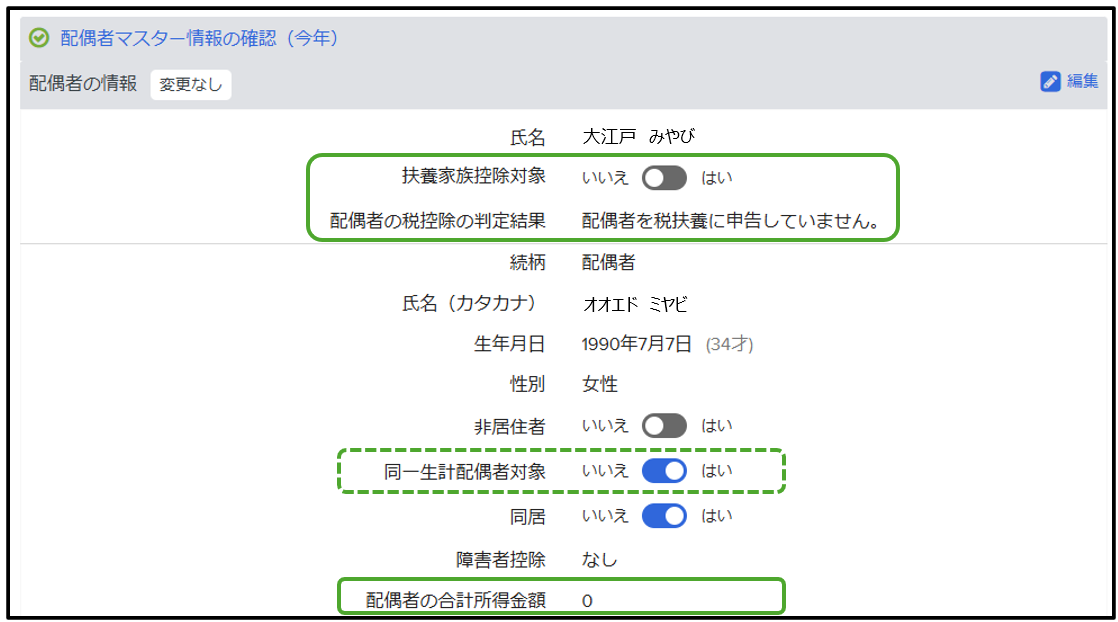
Task: Turn off the 同居 switch
Action: (664, 516)
